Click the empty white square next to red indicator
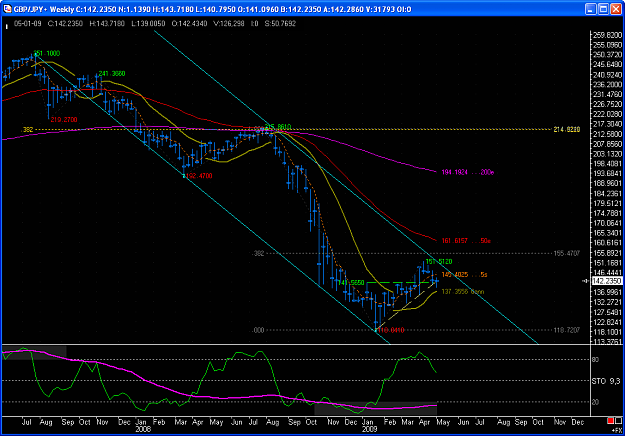The height and width of the screenshot is (436, 625). [x=618, y=421]
